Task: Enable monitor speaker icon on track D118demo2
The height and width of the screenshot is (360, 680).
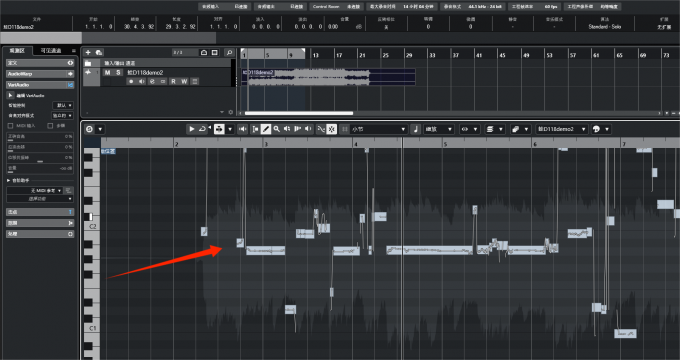Action: click(x=141, y=82)
